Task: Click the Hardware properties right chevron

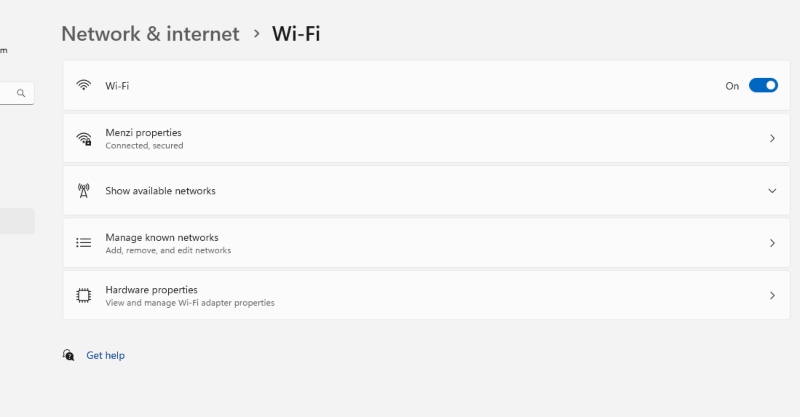Action: (x=772, y=295)
